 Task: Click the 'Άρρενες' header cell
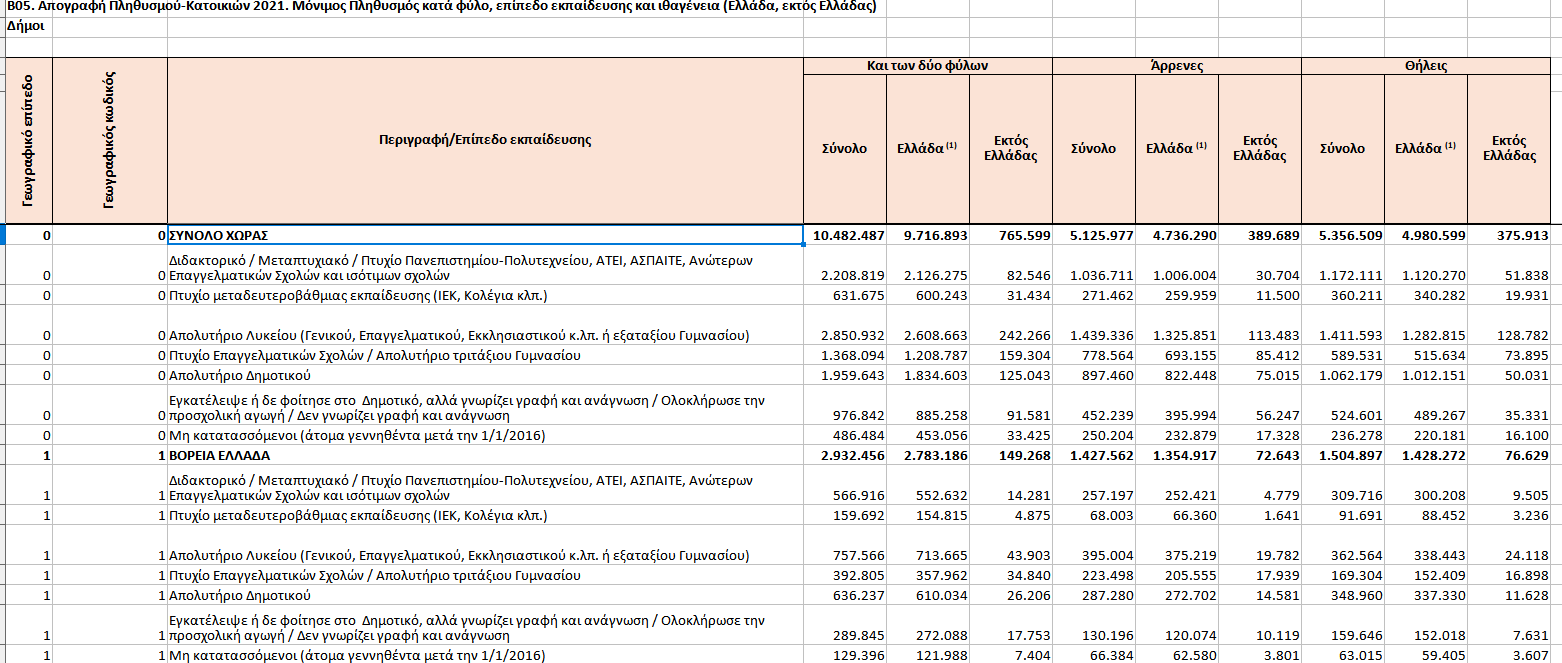(1176, 66)
